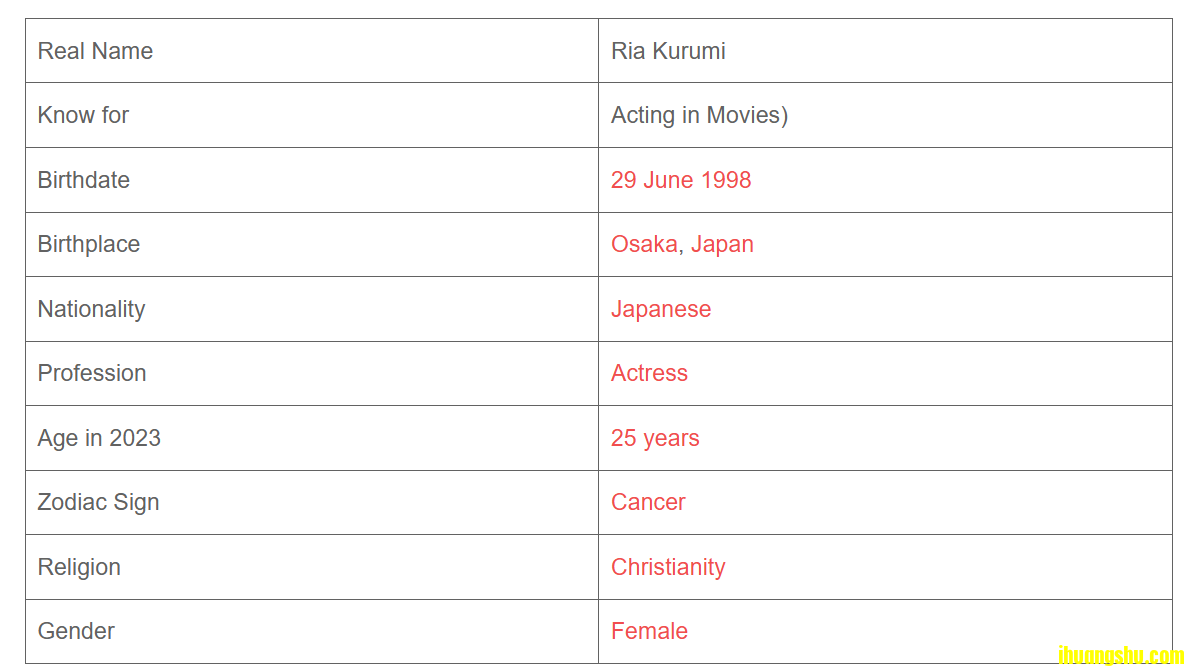The image size is (1189, 671).
Task: Click the "Female" gender link
Action: (649, 631)
